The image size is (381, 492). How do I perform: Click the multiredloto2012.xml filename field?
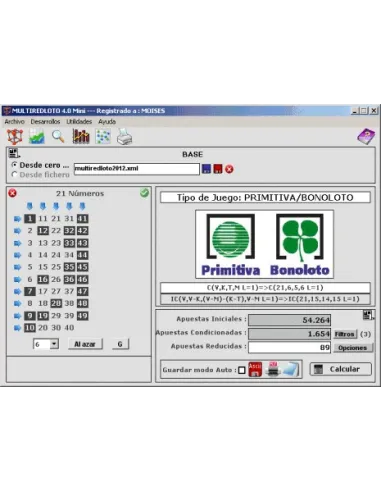[137, 169]
